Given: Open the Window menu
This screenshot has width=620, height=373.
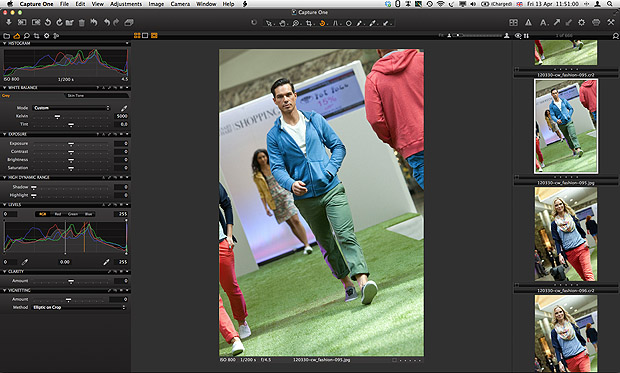Looking at the screenshot, I should [x=206, y=4].
